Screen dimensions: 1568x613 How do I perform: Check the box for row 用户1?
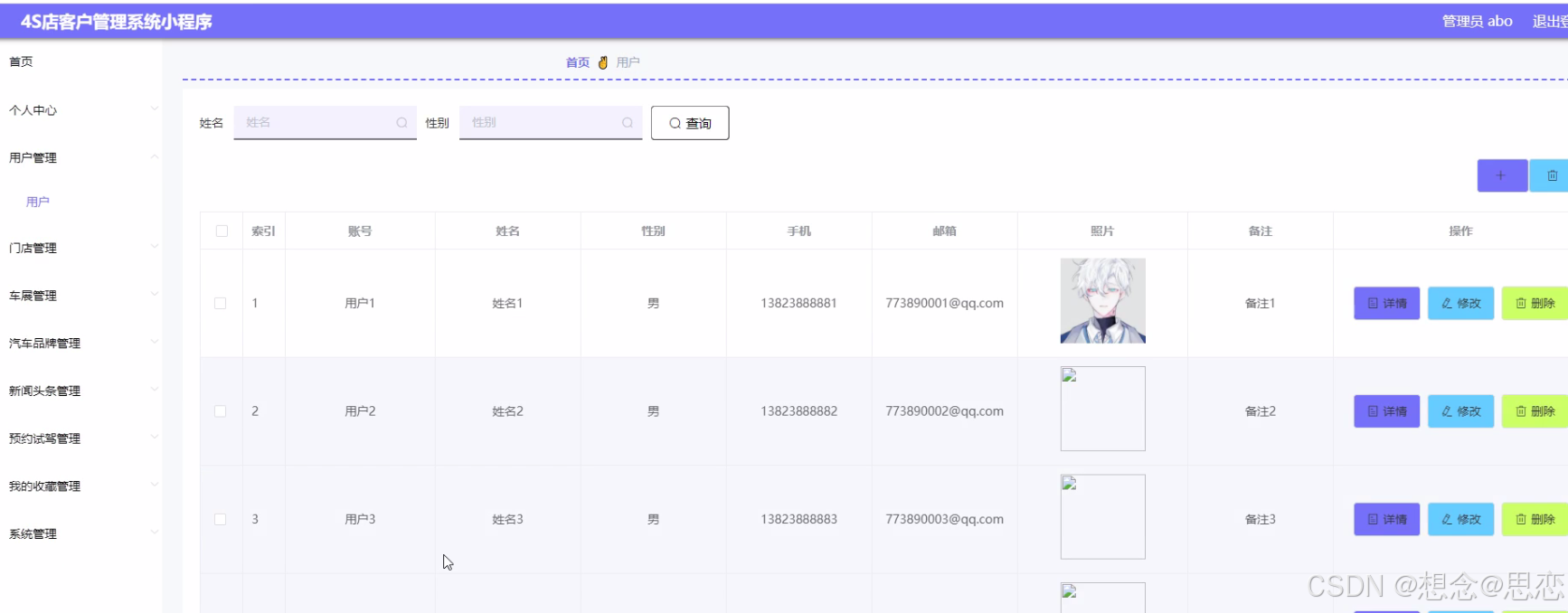click(221, 303)
